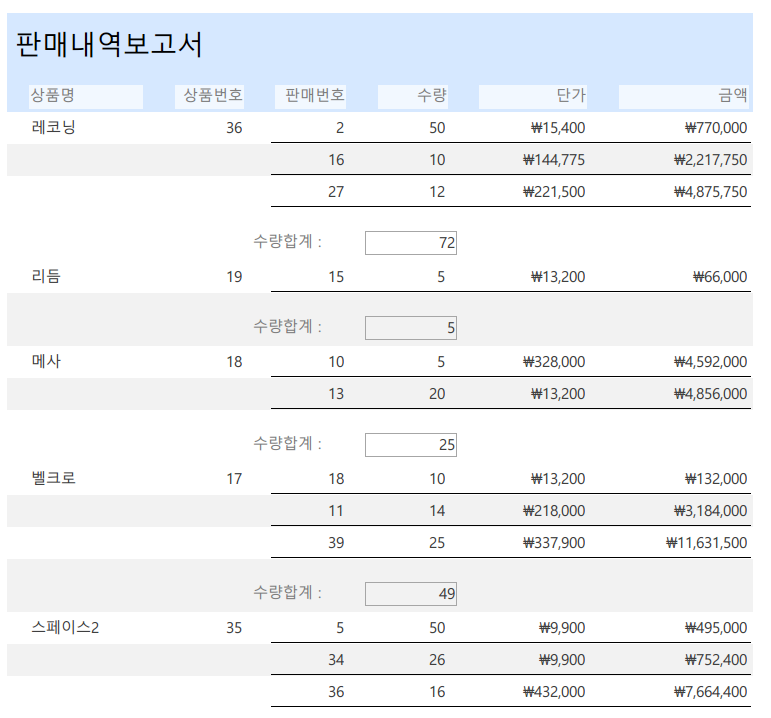This screenshot has height=718, width=771.
Task: Select product number 18 for 메사
Action: pyautogui.click(x=234, y=362)
